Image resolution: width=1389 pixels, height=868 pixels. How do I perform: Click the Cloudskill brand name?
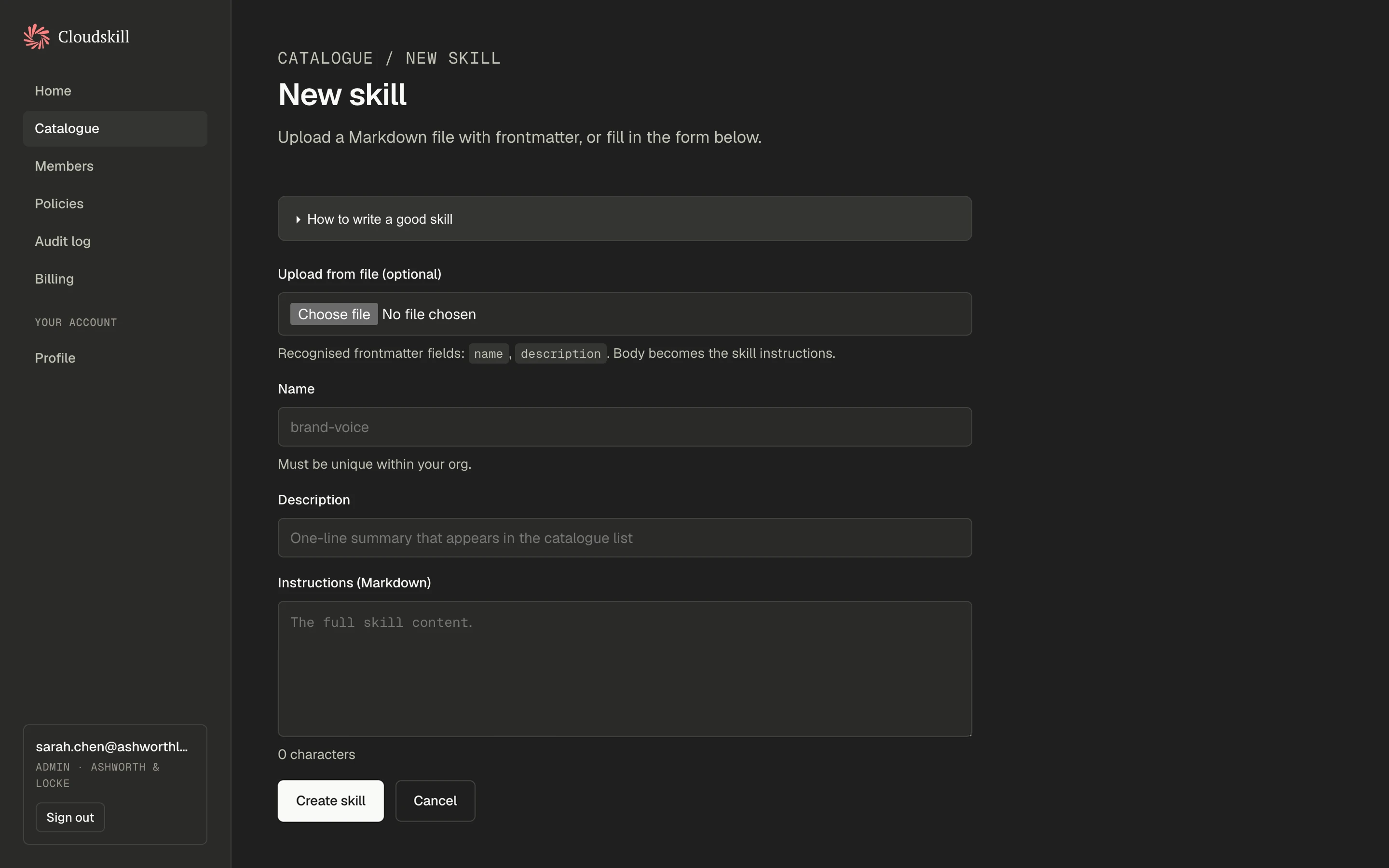(94, 37)
